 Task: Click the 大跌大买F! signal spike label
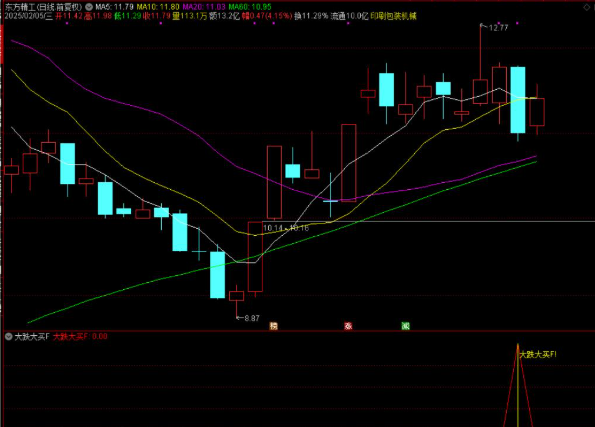538,355
